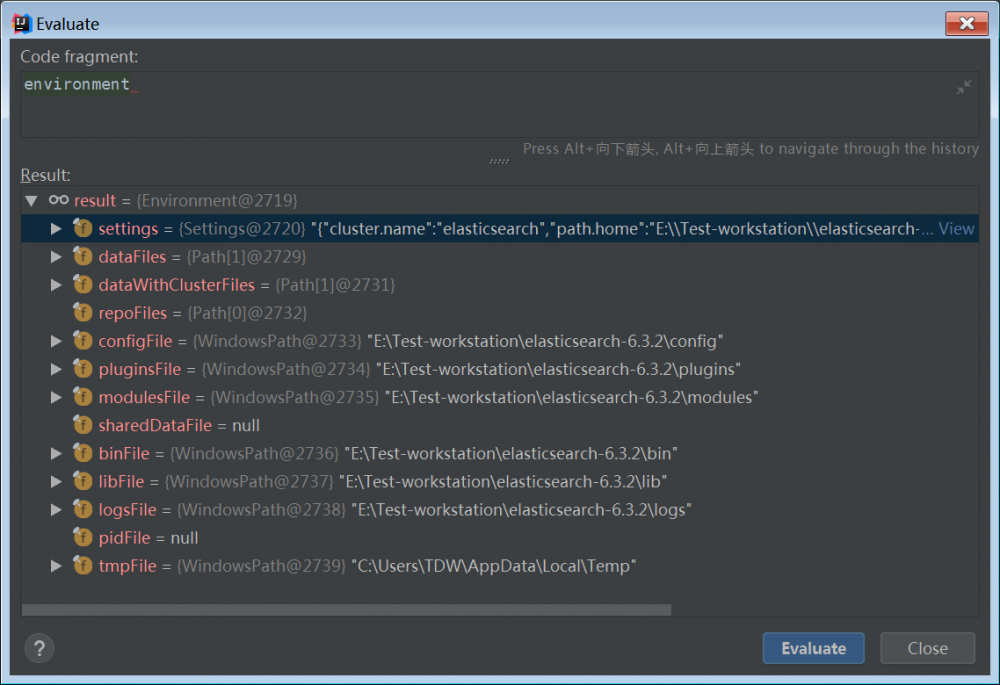The width and height of the screenshot is (1000, 685).
Task: Click the expand editor icon in code fragment
Action: pyautogui.click(x=963, y=88)
